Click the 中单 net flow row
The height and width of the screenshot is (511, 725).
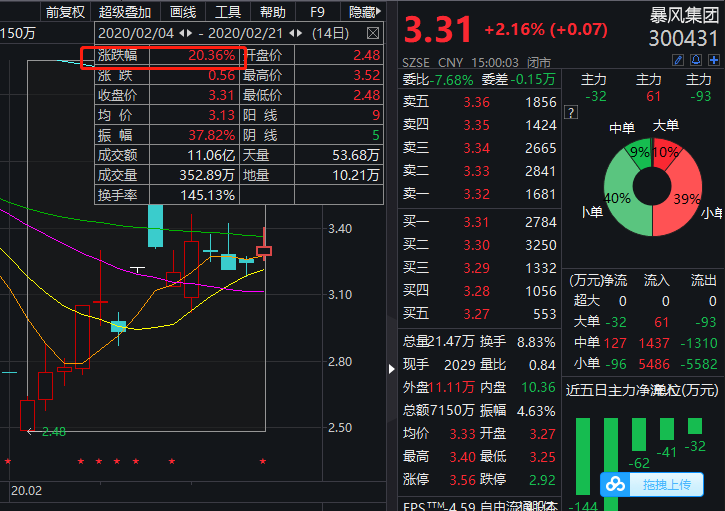(645, 343)
